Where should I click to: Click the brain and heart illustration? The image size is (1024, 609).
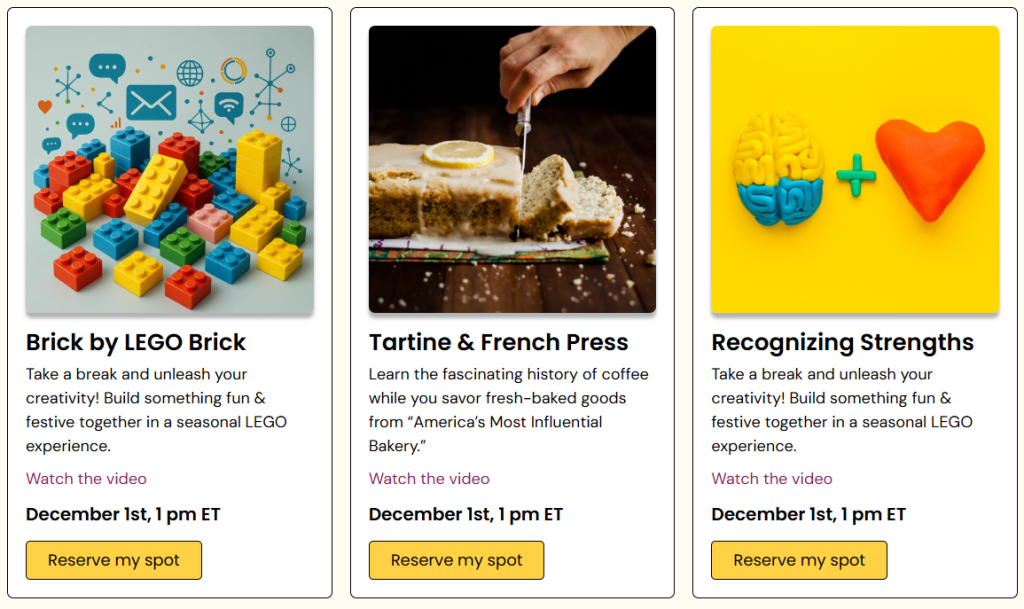pyautogui.click(x=854, y=169)
